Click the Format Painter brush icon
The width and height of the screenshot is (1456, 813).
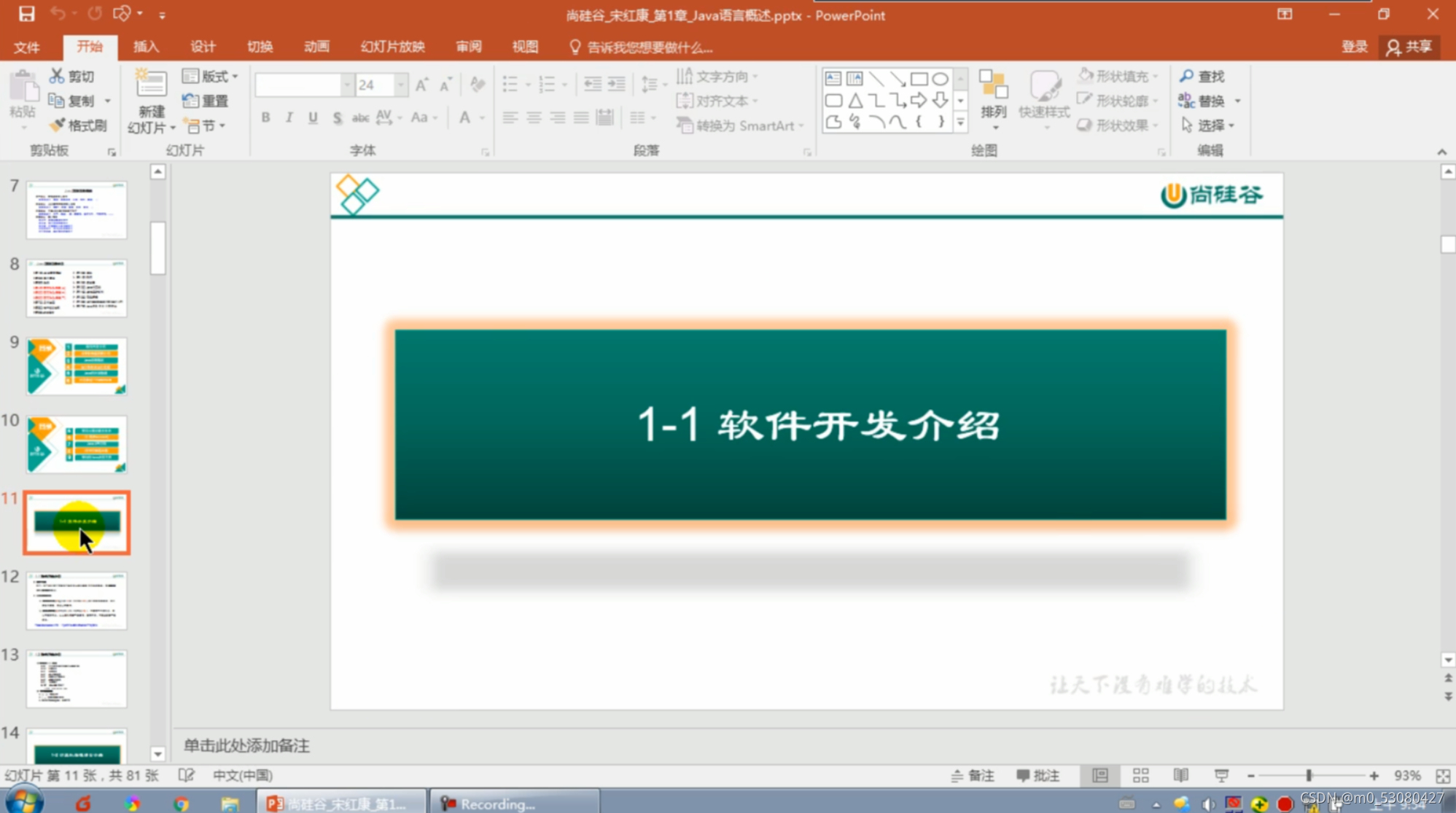click(x=58, y=125)
